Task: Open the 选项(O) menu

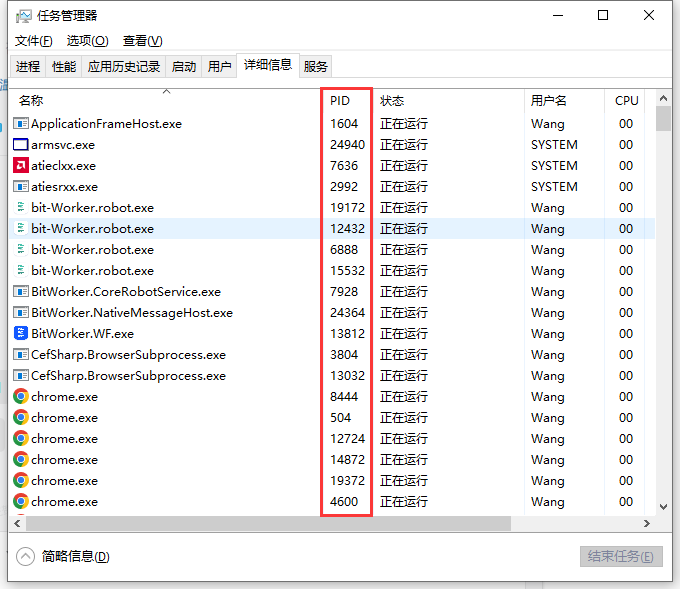Action: click(x=87, y=41)
